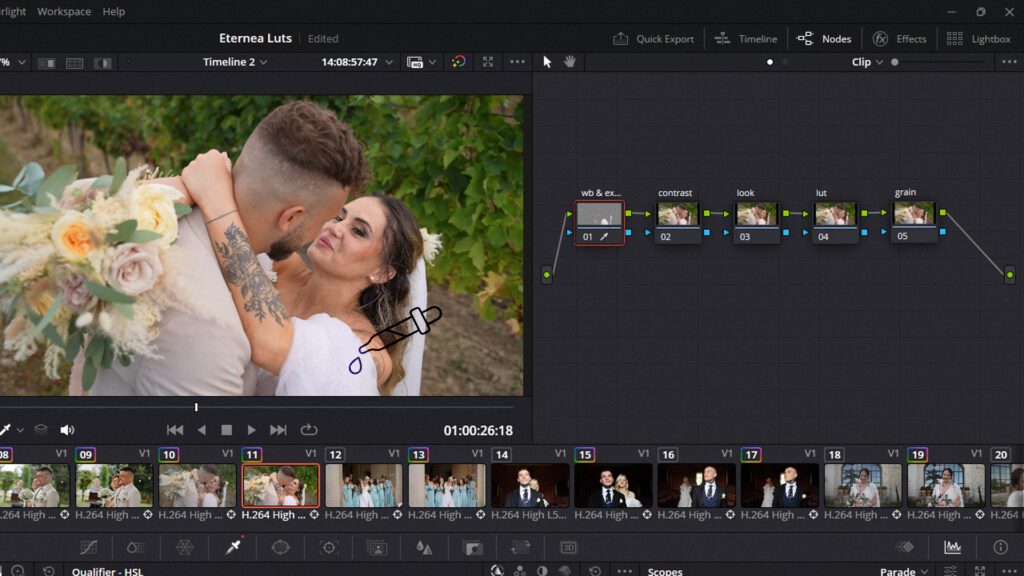Viewport: 1024px width, 576px height.
Task: Toggle highlight viewer mode
Action: (103, 63)
